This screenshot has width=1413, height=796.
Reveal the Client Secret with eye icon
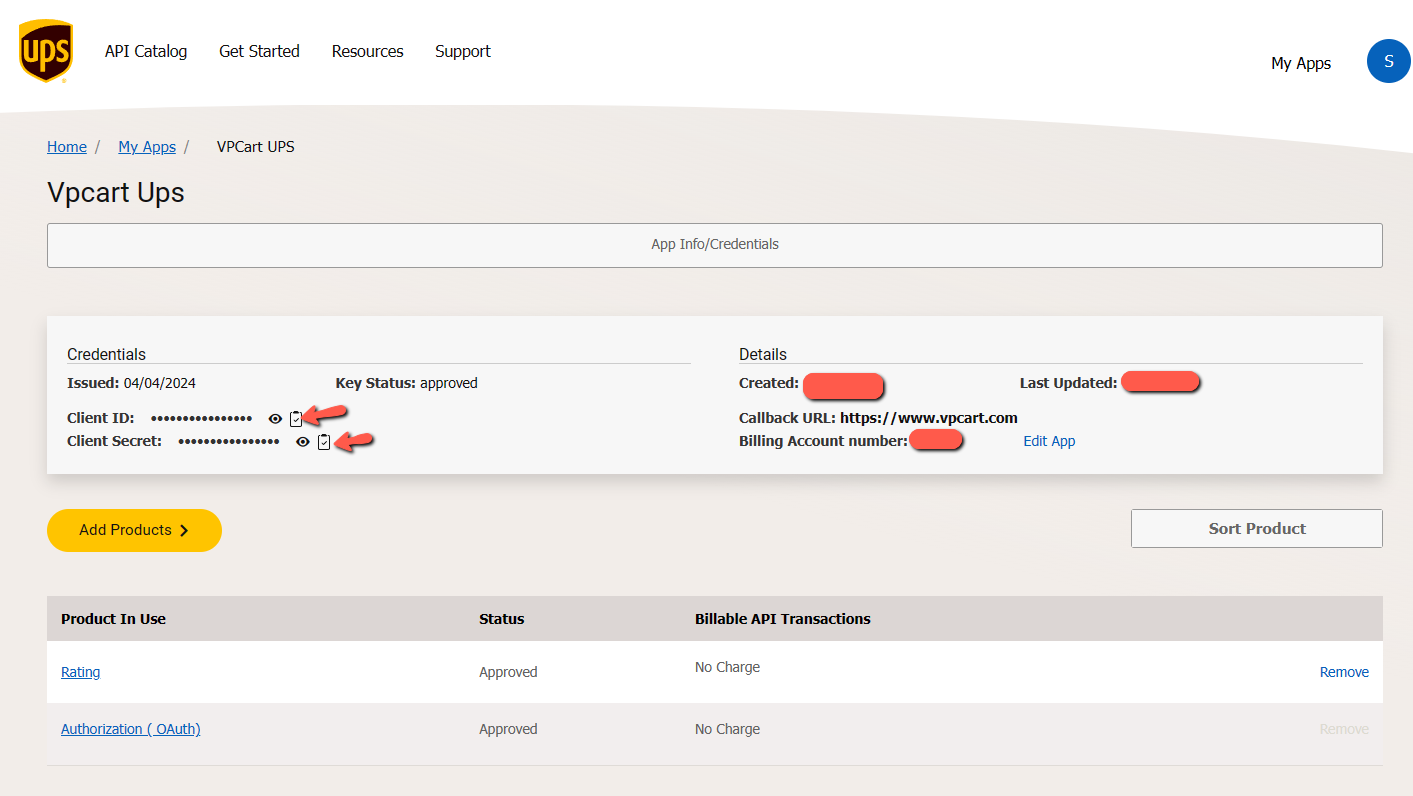pos(302,442)
